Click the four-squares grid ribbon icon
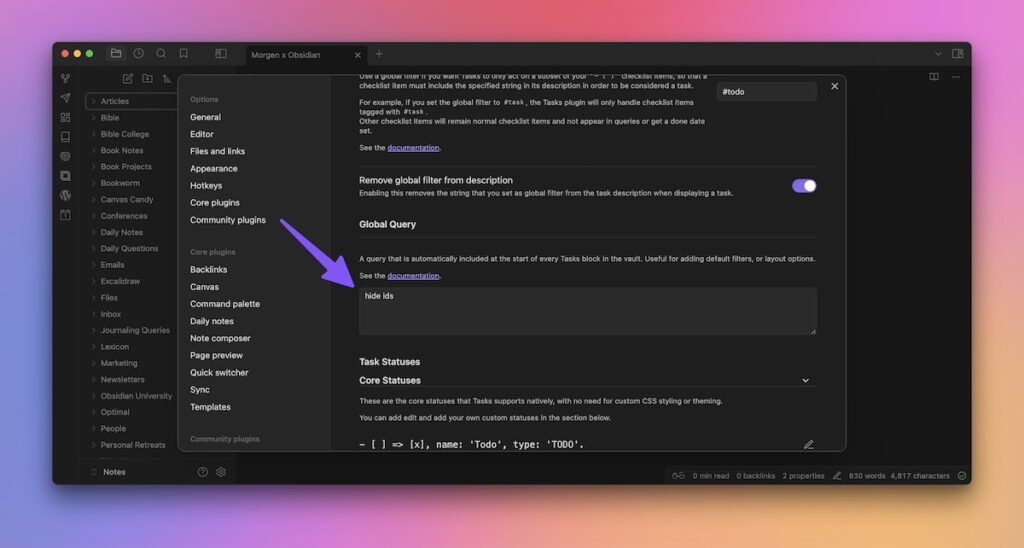The width and height of the screenshot is (1024, 548). click(x=65, y=118)
